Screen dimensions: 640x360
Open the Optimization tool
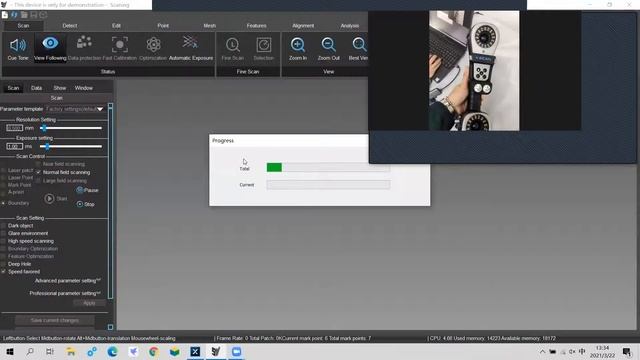coord(153,44)
